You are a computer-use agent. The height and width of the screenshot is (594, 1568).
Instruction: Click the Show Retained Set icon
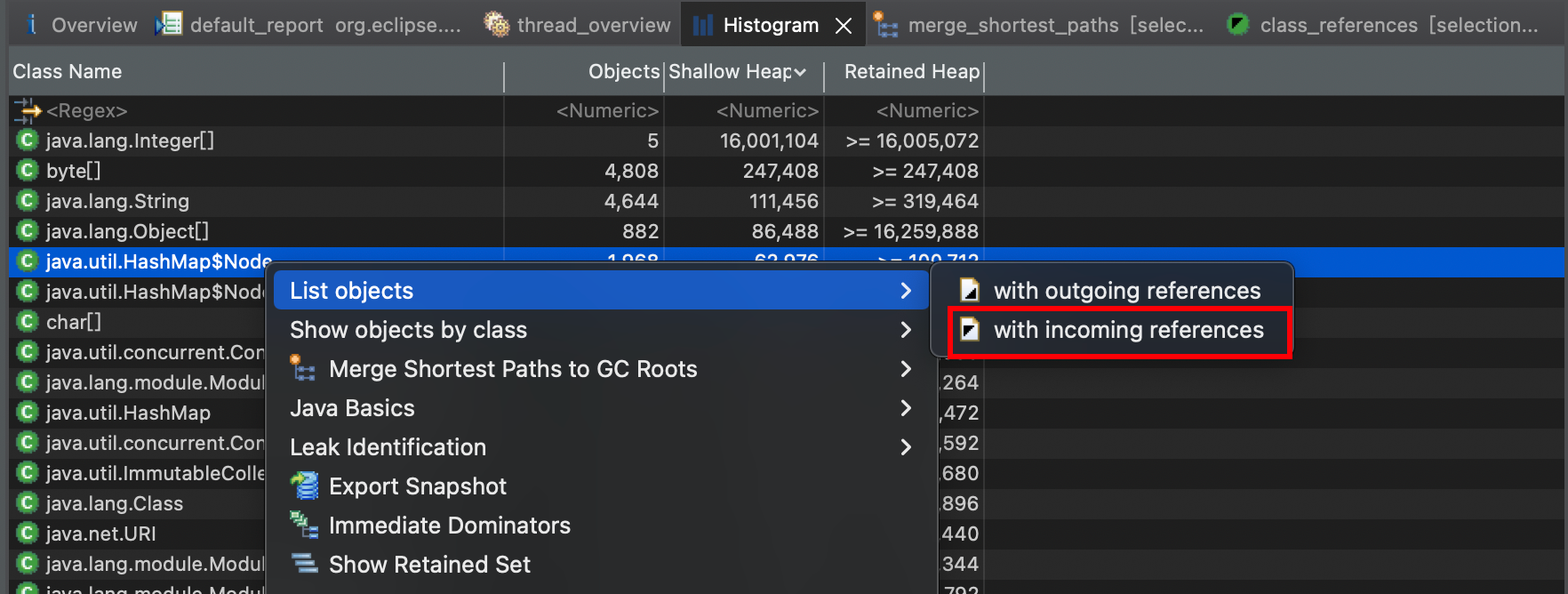(305, 564)
